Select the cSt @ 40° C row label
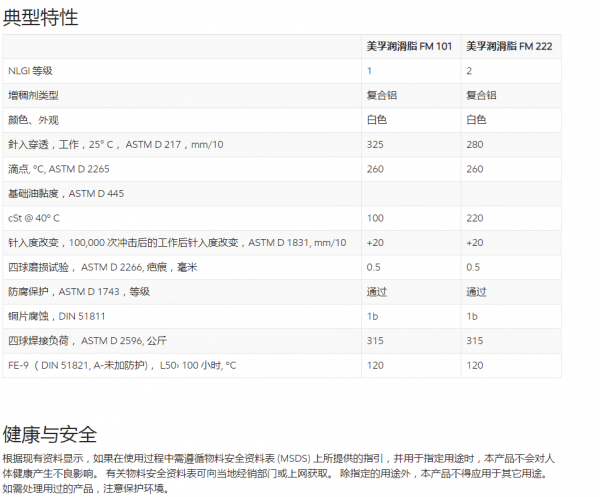 pos(35,217)
